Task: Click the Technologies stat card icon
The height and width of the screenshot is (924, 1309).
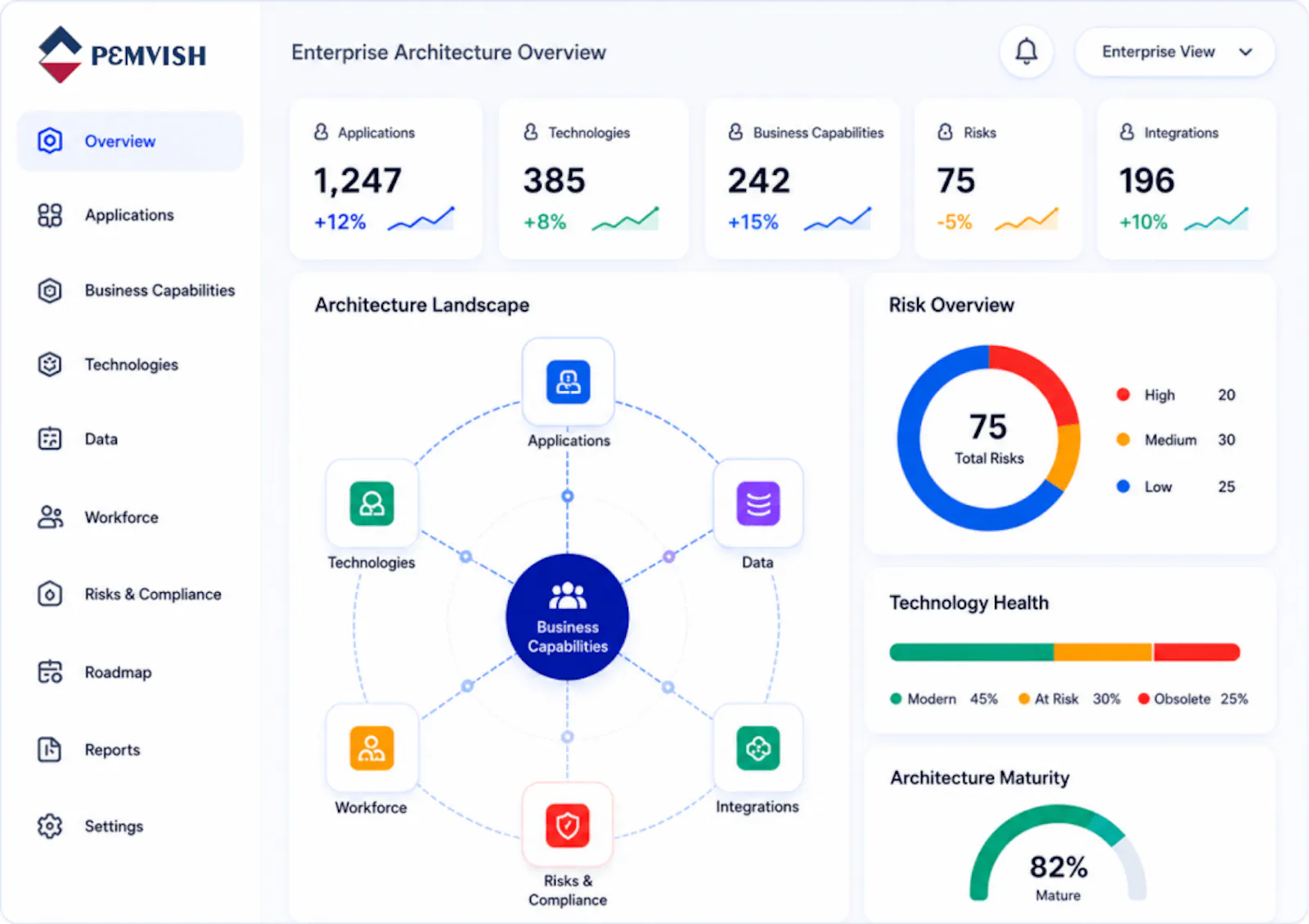Action: [x=531, y=132]
